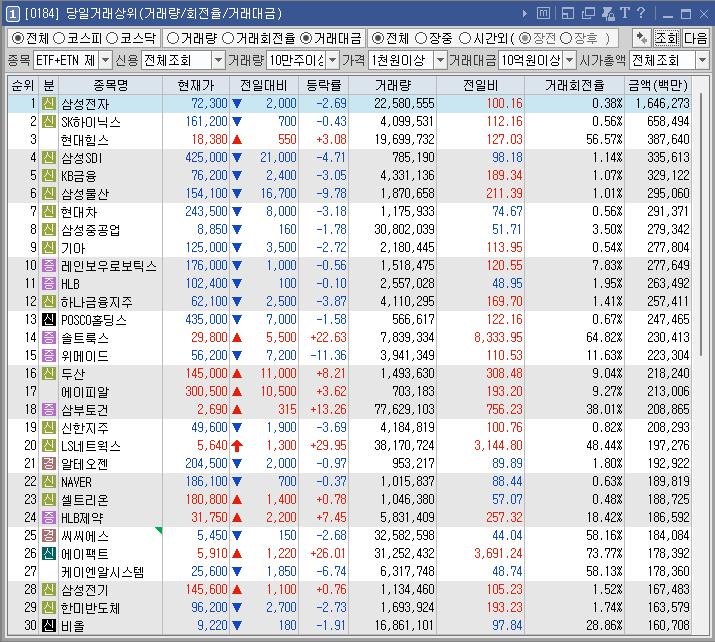Click stock name 케이엔알시스템 in the list
715x642 pixels.
coord(103,572)
